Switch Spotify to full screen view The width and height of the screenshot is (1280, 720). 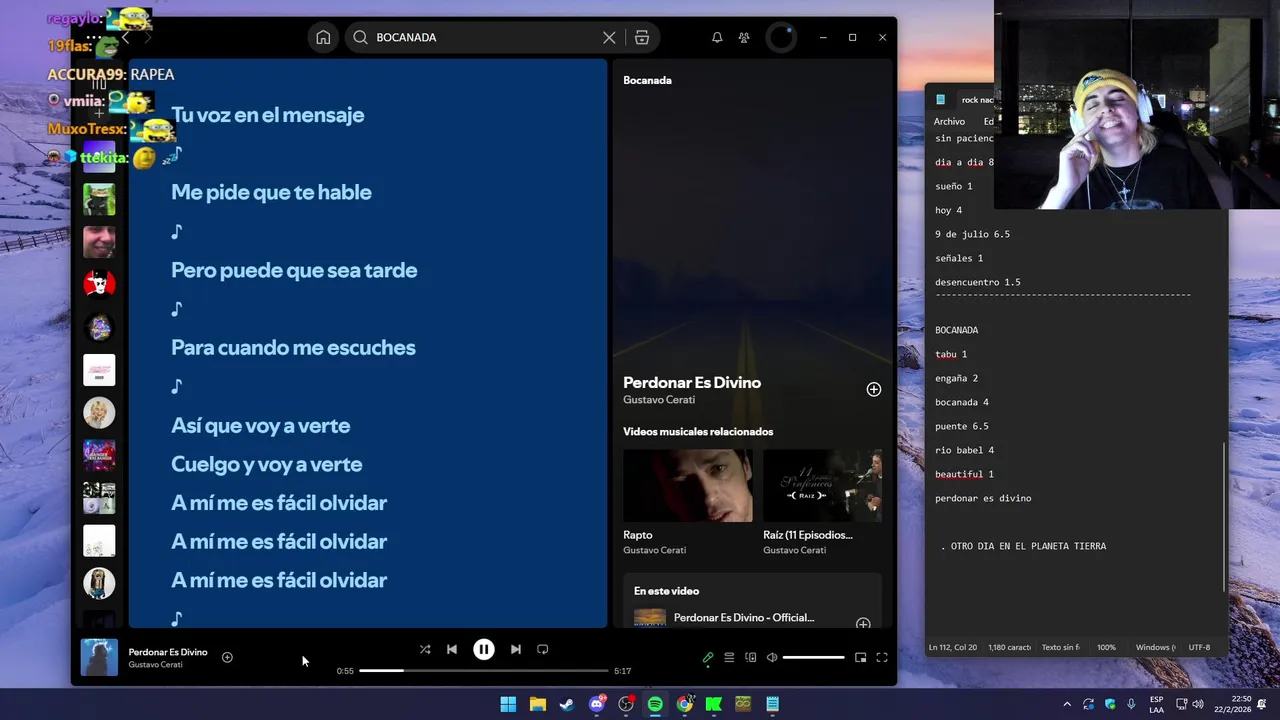pyautogui.click(x=882, y=657)
